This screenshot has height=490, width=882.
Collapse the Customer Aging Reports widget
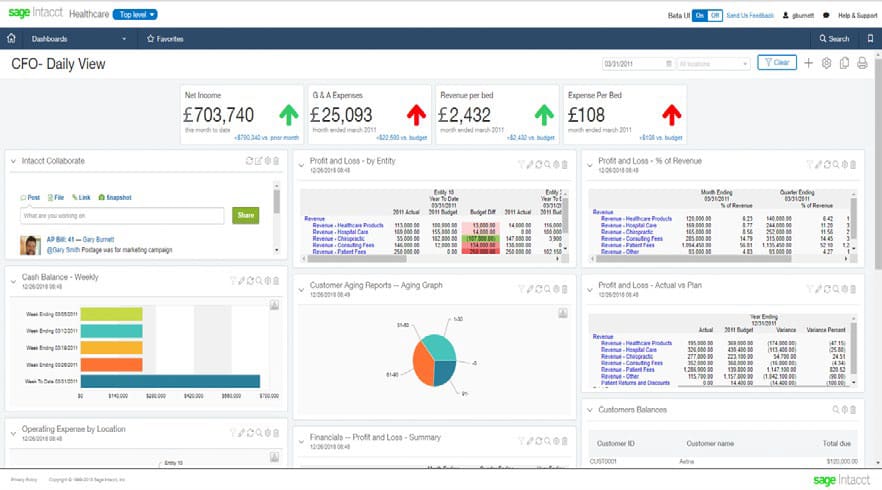[302, 289]
